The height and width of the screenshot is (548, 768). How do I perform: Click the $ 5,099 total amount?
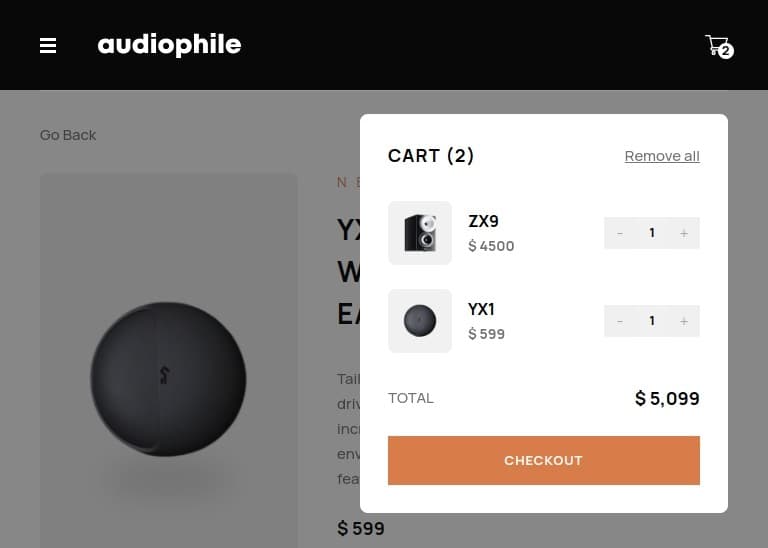[667, 399]
